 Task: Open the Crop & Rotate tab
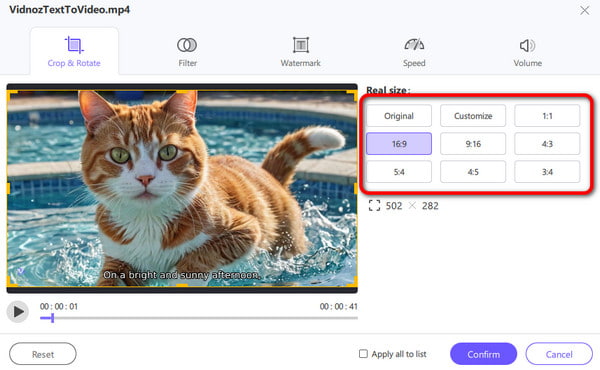[x=74, y=52]
